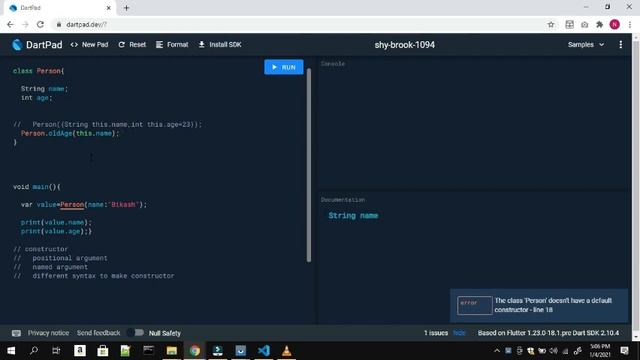The height and width of the screenshot is (360, 640).
Task: Open File Explorer on taskbar
Action: [x=171, y=351]
